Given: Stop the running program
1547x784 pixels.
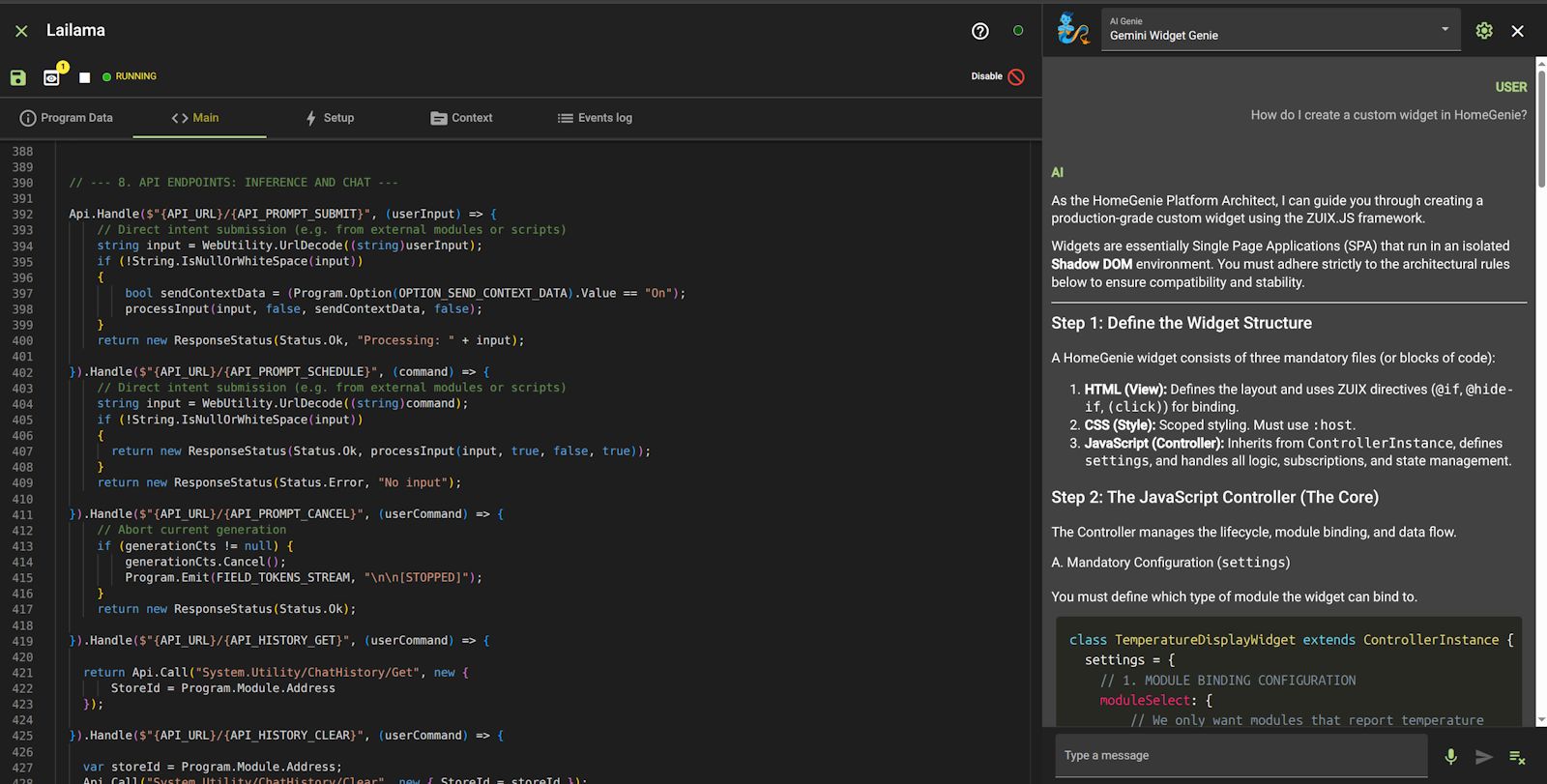Looking at the screenshot, I should click(x=84, y=77).
